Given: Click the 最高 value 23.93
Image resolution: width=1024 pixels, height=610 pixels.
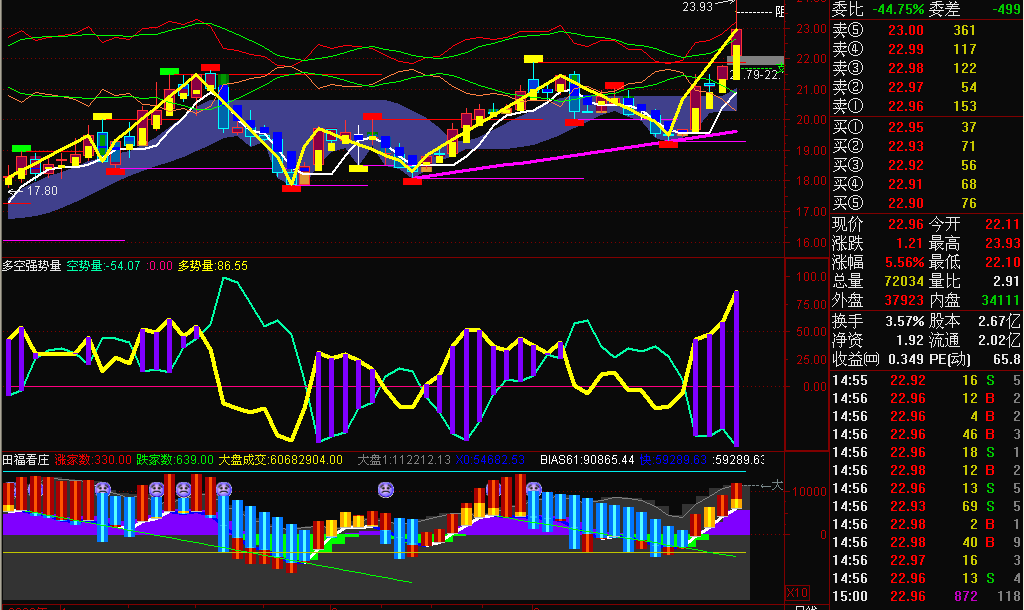Looking at the screenshot, I should click(x=1002, y=243).
